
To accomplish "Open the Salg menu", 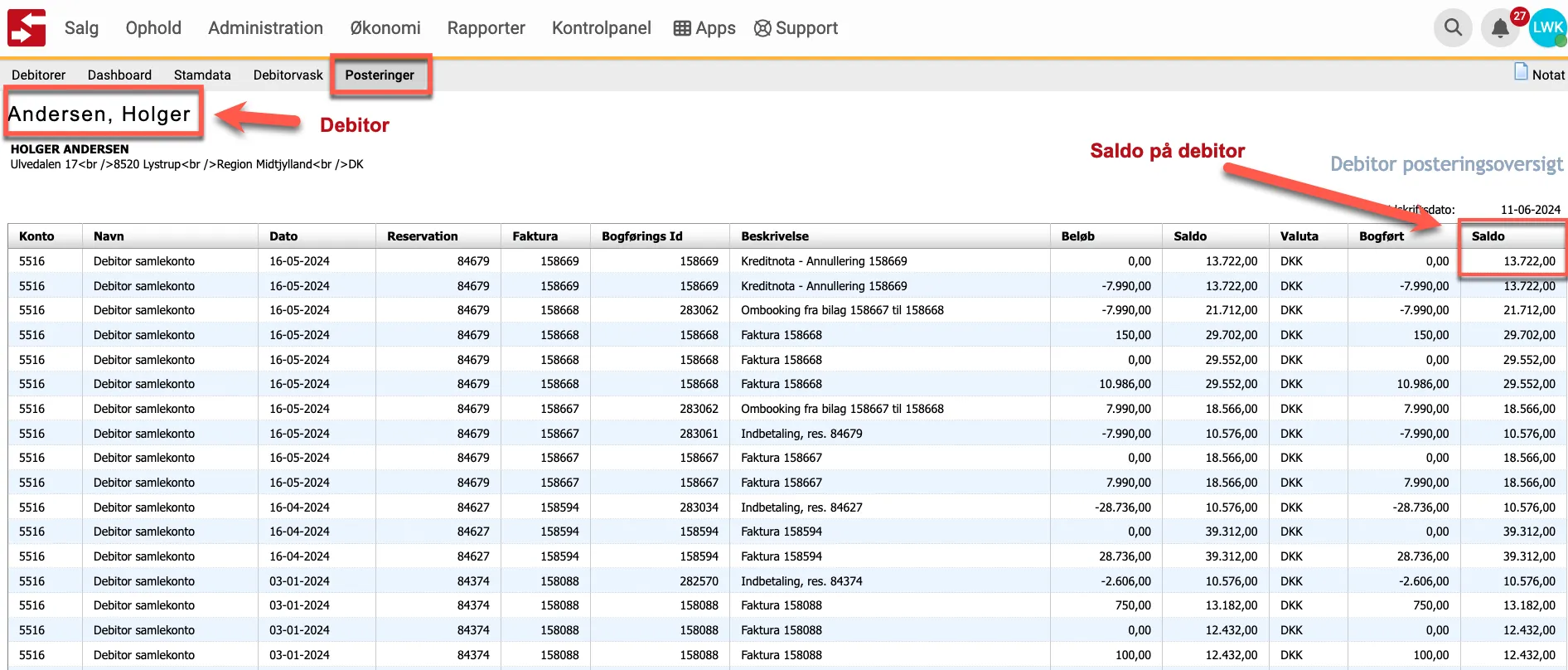I will (81, 28).
